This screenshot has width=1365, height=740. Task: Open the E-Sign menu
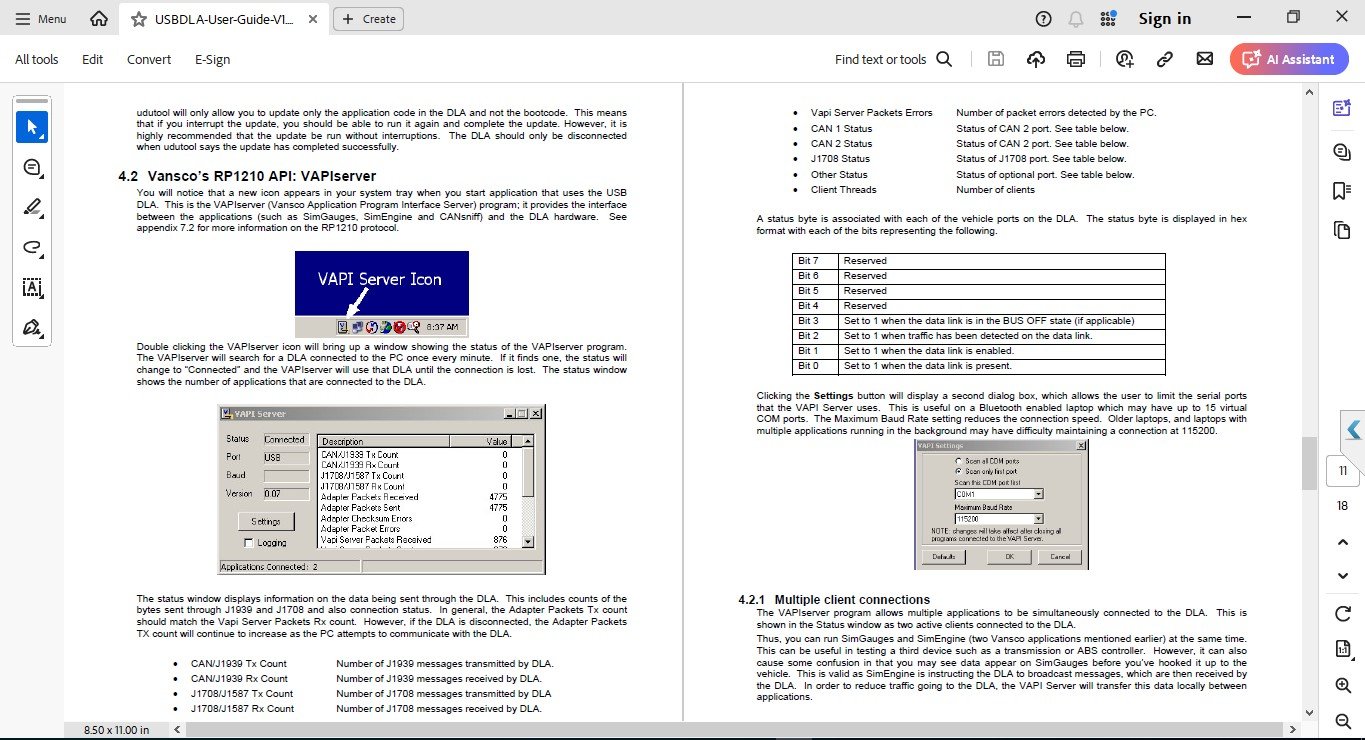tap(212, 59)
